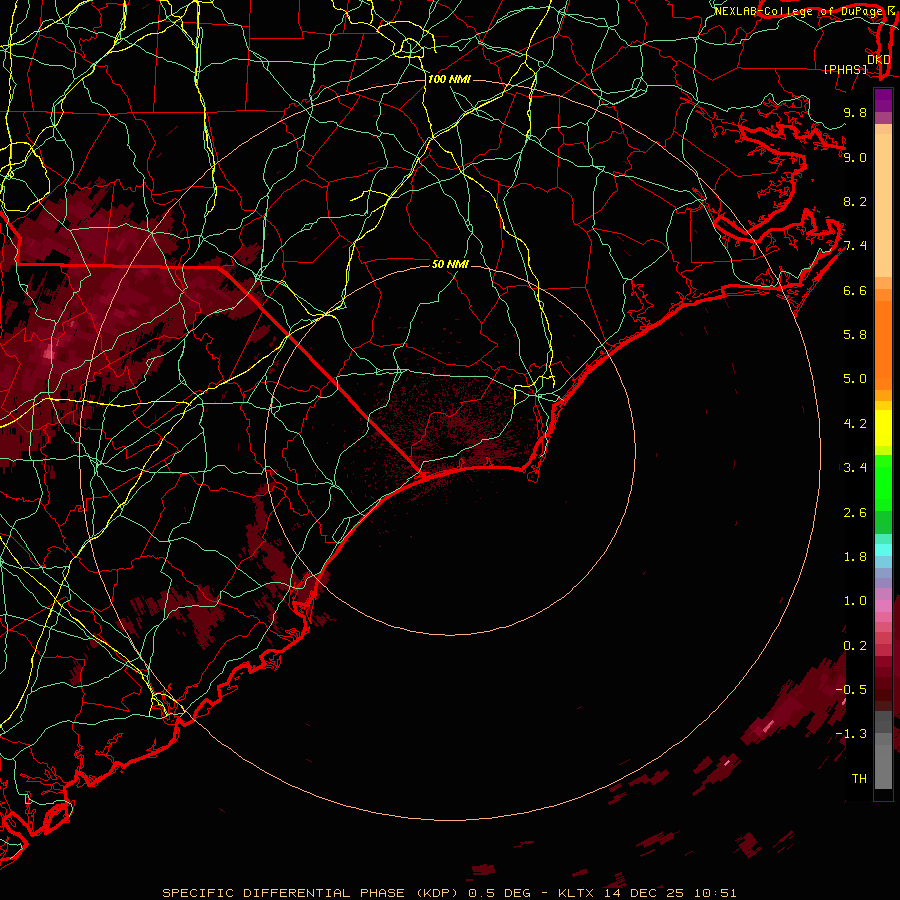Click the -1.3 scale value
The width and height of the screenshot is (900, 900).
(851, 734)
